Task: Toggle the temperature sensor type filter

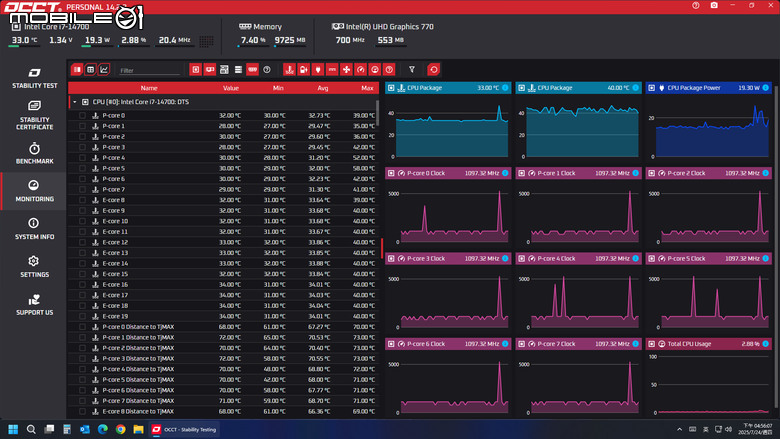Action: (x=290, y=70)
